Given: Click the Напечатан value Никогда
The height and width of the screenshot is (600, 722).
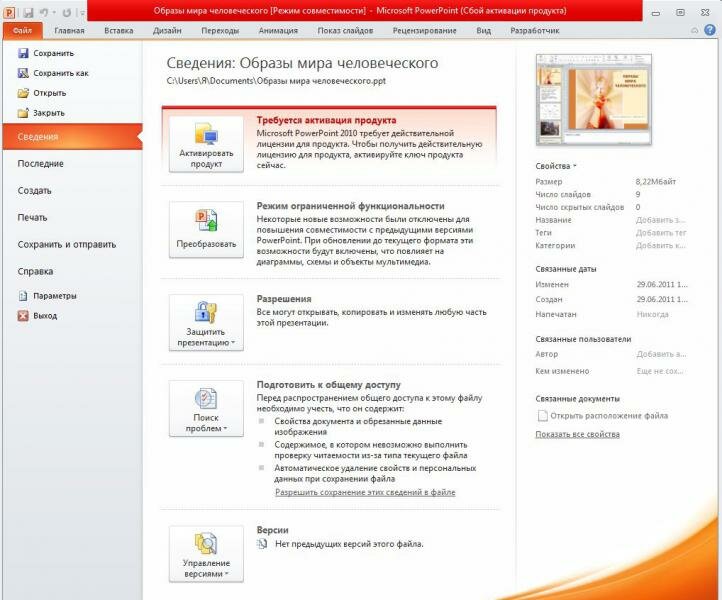Looking at the screenshot, I should click(x=652, y=315).
